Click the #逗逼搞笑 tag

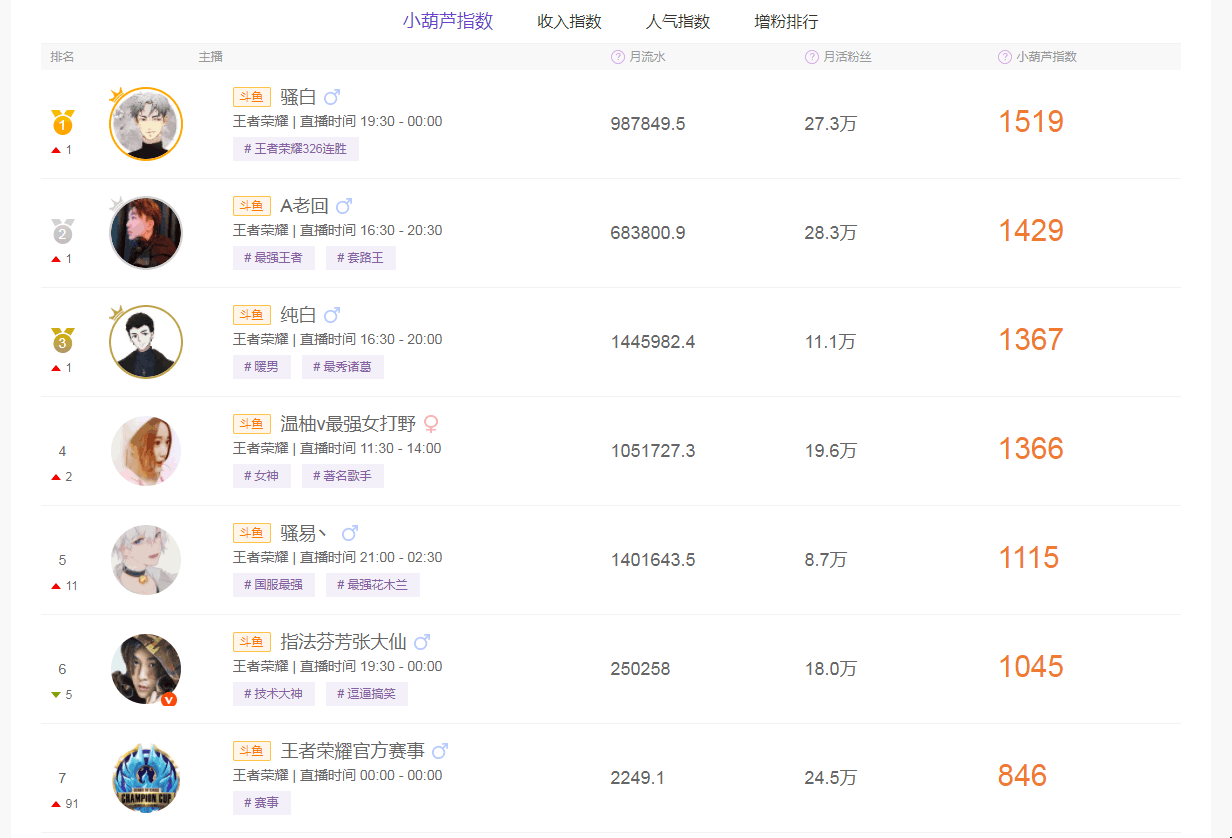[366, 694]
